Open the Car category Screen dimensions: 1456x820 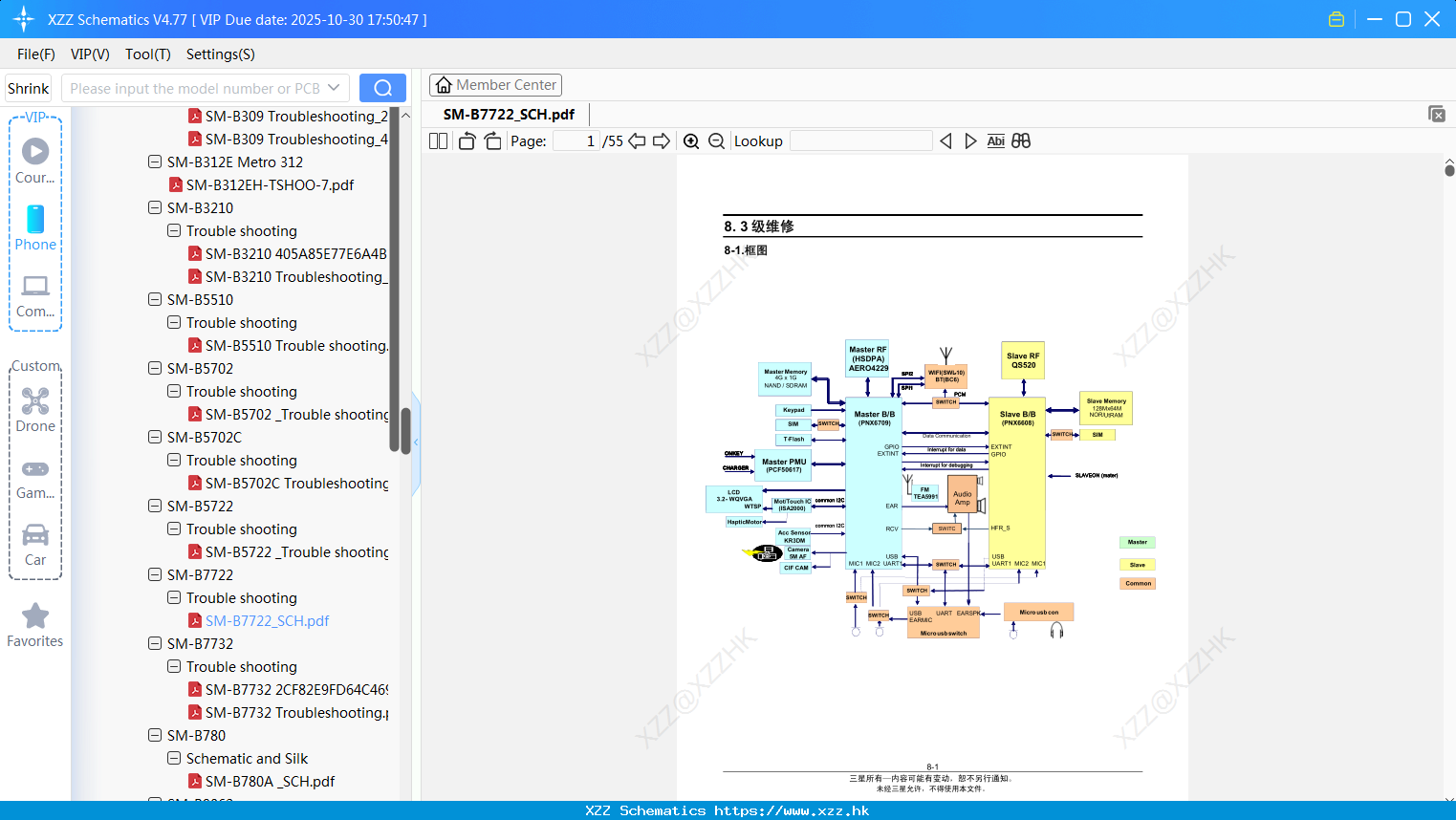[35, 545]
